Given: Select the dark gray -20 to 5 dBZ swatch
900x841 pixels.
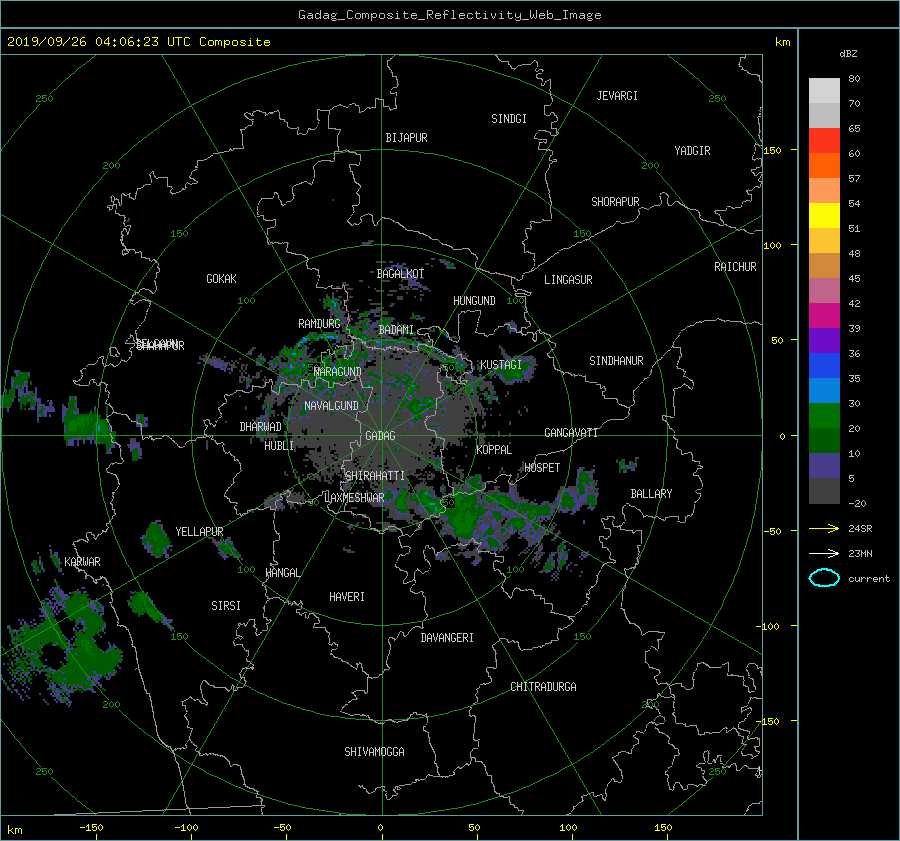Looking at the screenshot, I should tap(824, 490).
